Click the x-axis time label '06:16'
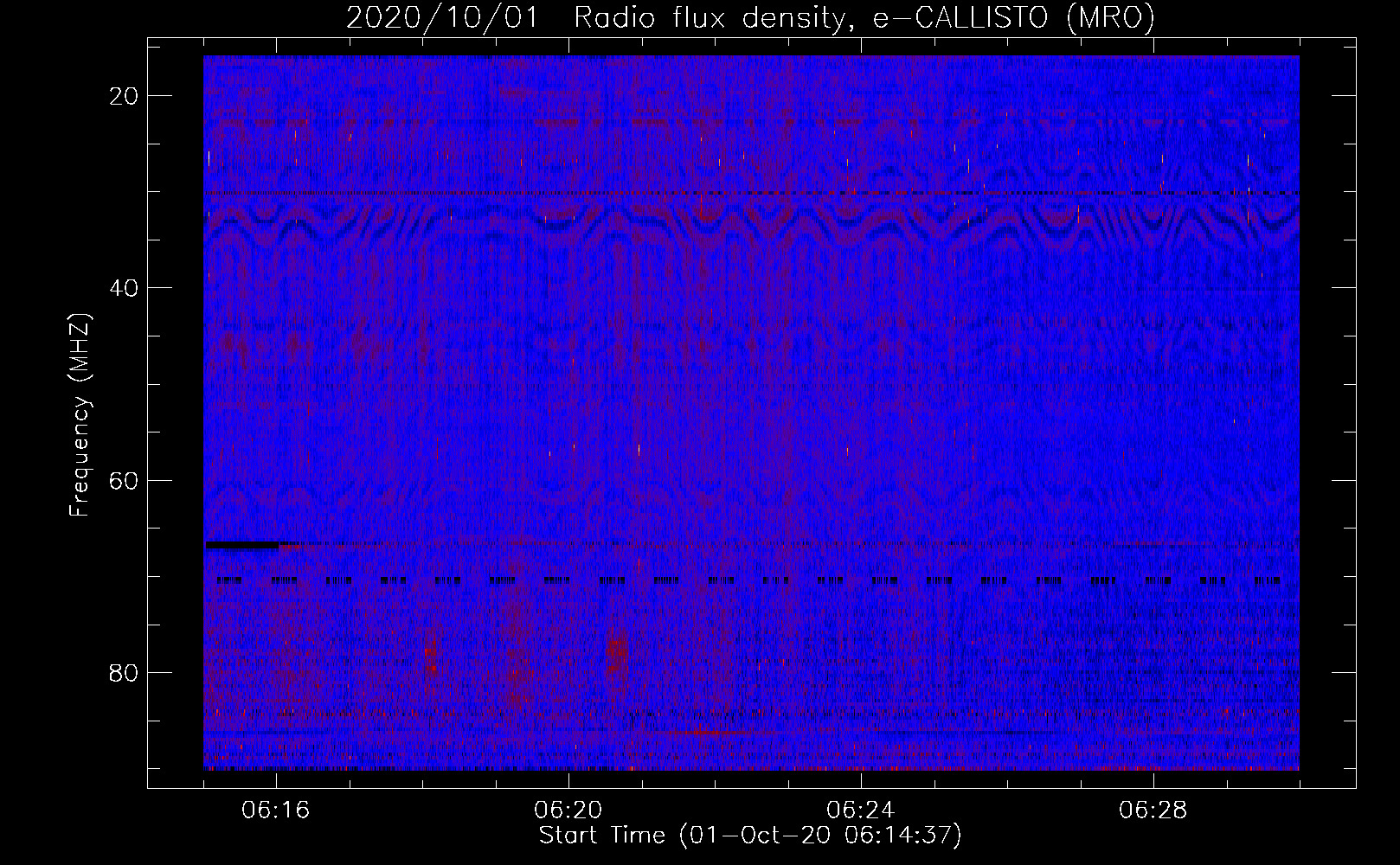Viewport: 1400px width, 865px height. 276,811
